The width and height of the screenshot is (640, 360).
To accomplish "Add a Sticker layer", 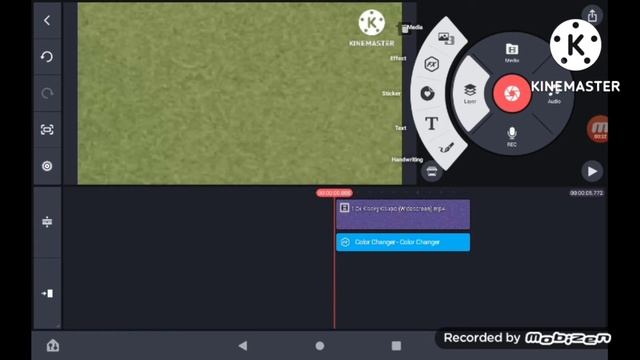I will coord(427,93).
